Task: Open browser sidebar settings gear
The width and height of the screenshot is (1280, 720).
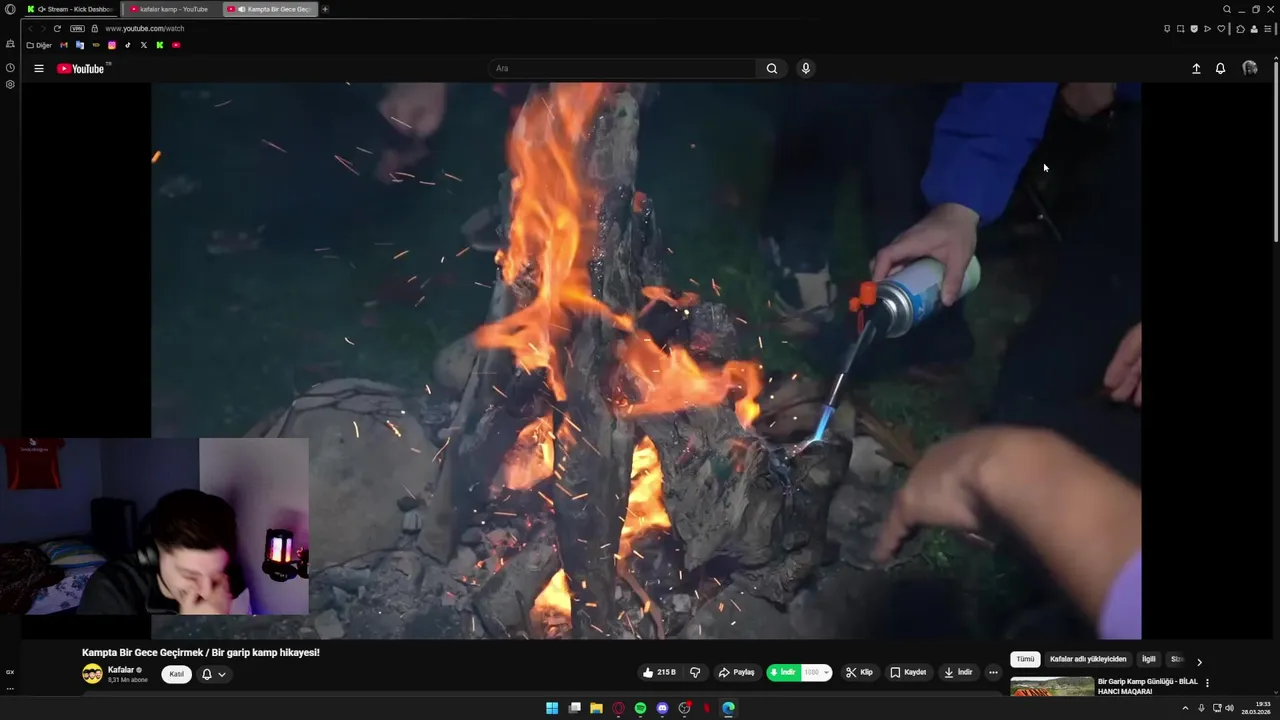Action: click(x=10, y=85)
